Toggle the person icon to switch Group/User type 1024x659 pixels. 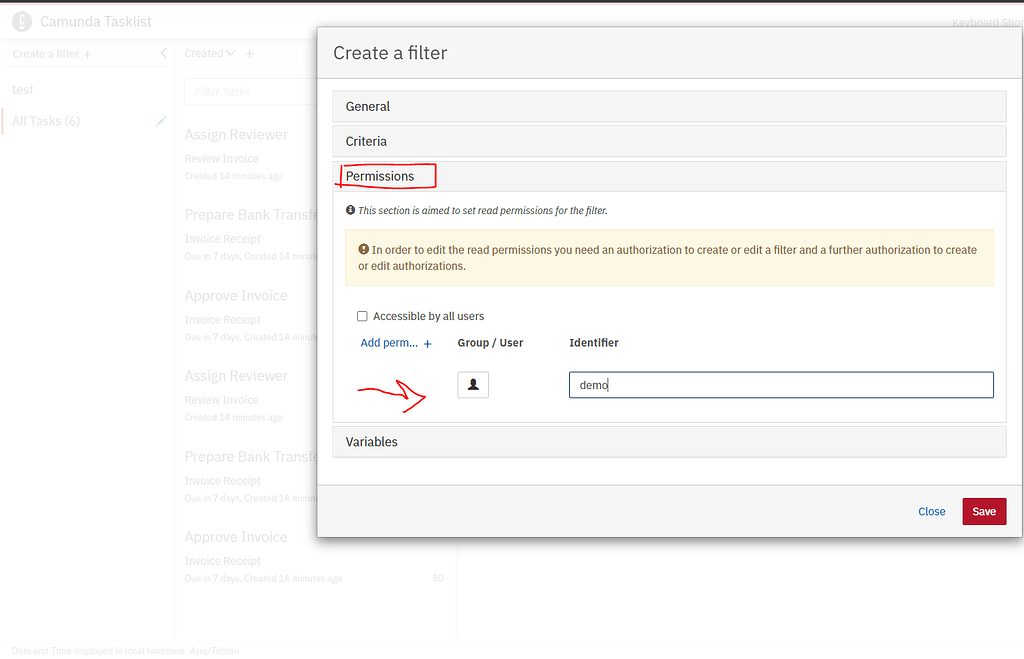(x=473, y=384)
